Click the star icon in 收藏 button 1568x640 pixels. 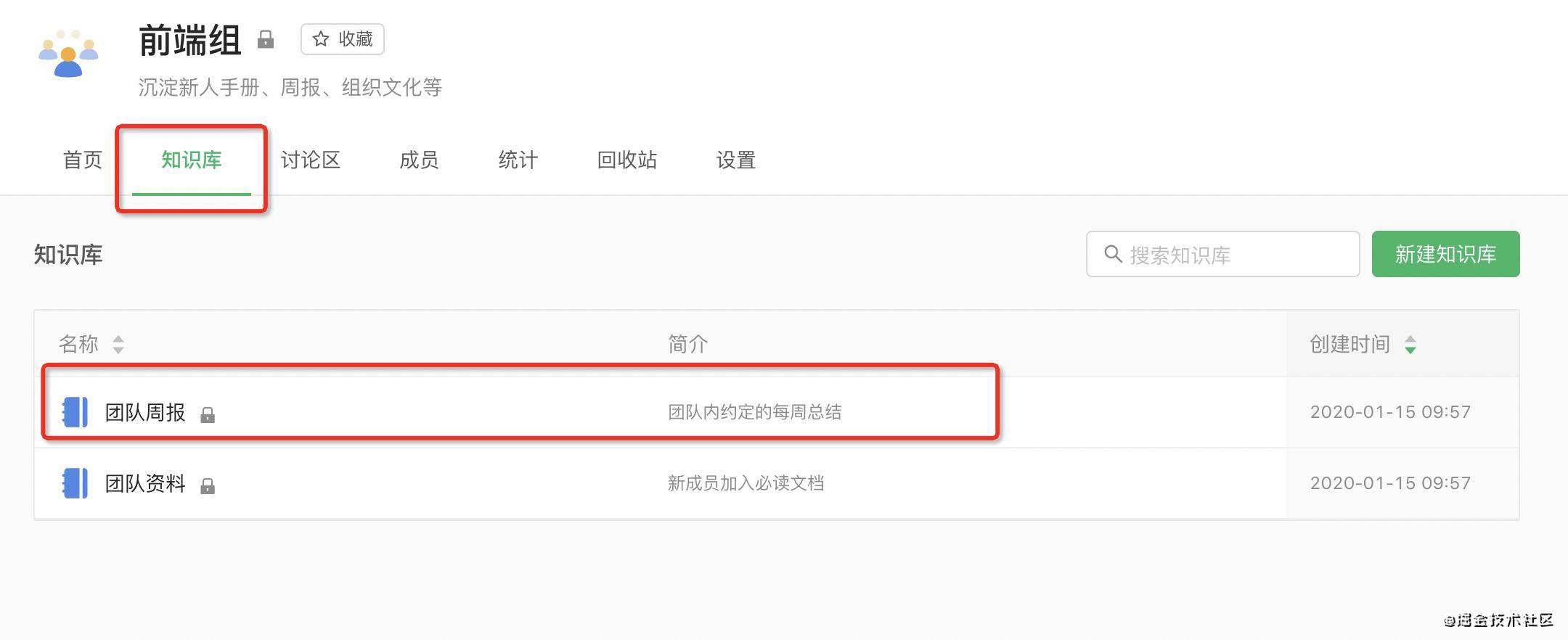tap(321, 39)
